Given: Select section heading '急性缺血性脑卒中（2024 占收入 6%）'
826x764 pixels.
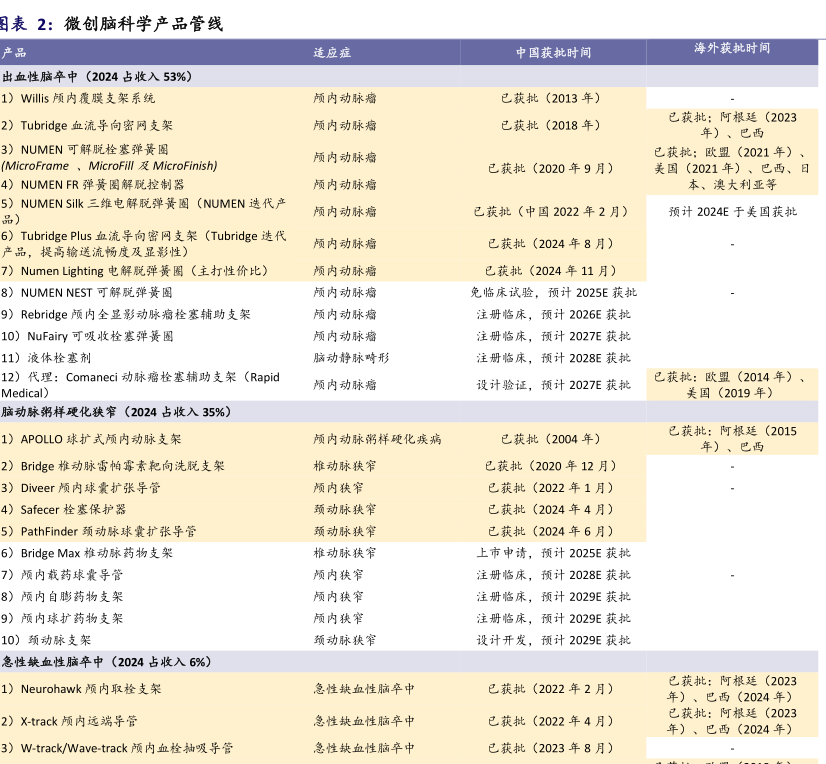Looking at the screenshot, I should click(x=106, y=662).
